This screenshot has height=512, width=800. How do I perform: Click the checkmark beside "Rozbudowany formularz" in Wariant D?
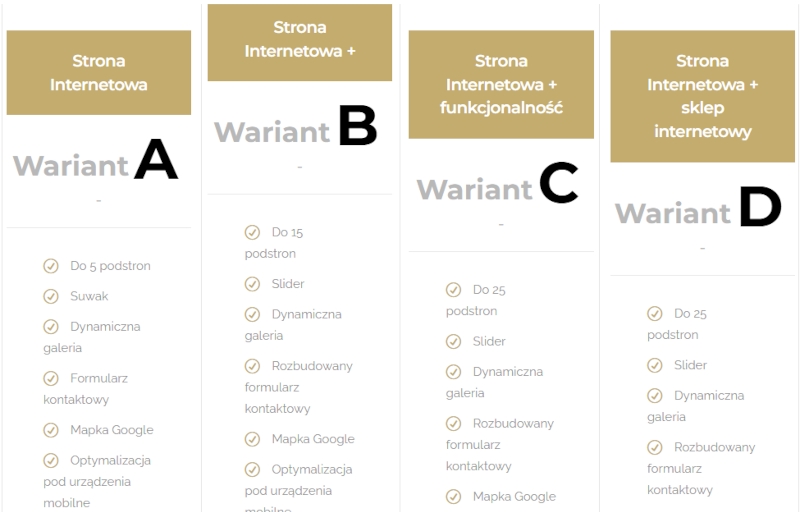tap(655, 447)
